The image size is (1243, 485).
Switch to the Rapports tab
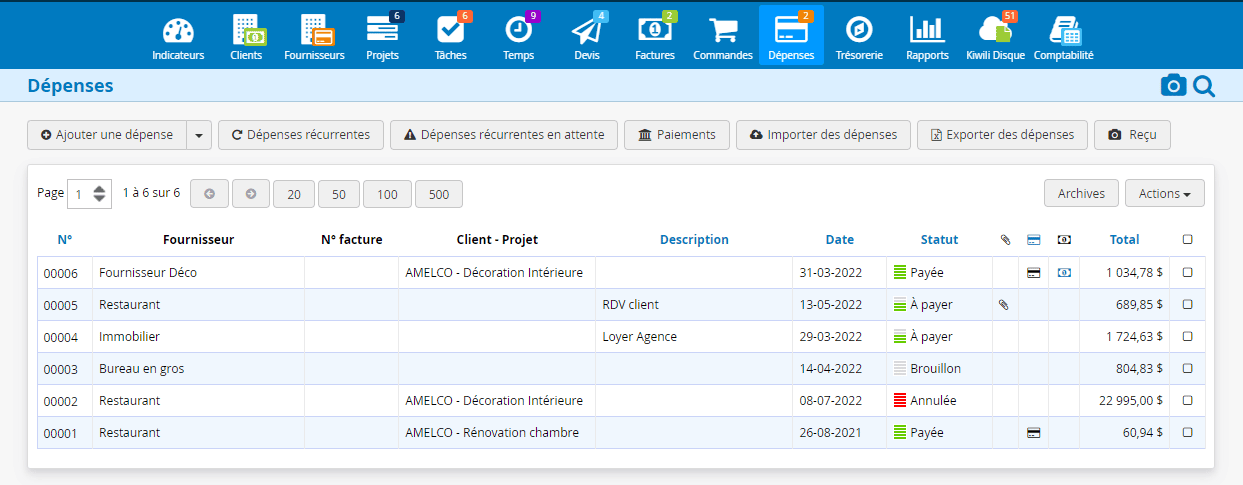927,37
